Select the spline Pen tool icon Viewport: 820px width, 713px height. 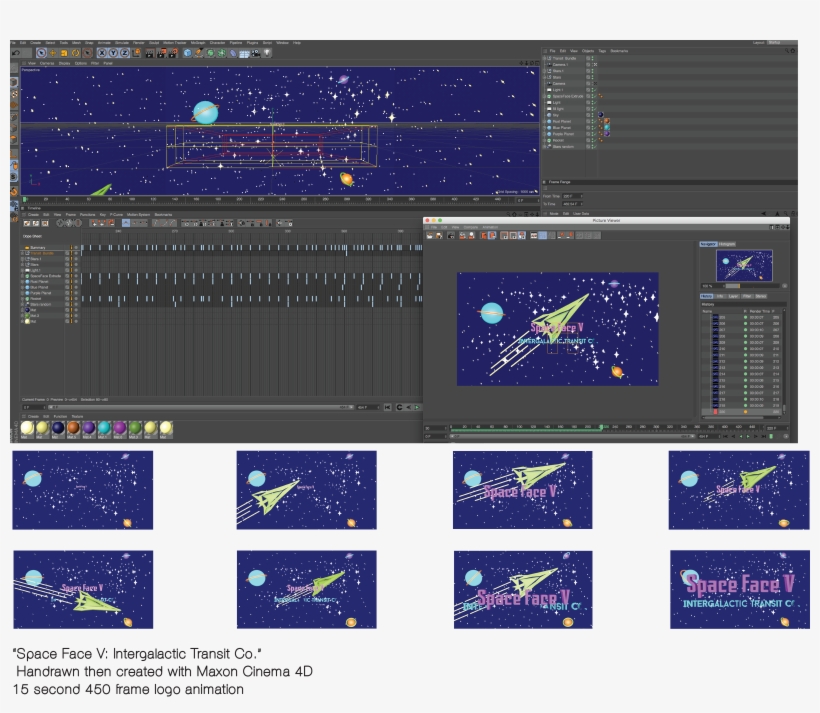(x=199, y=53)
